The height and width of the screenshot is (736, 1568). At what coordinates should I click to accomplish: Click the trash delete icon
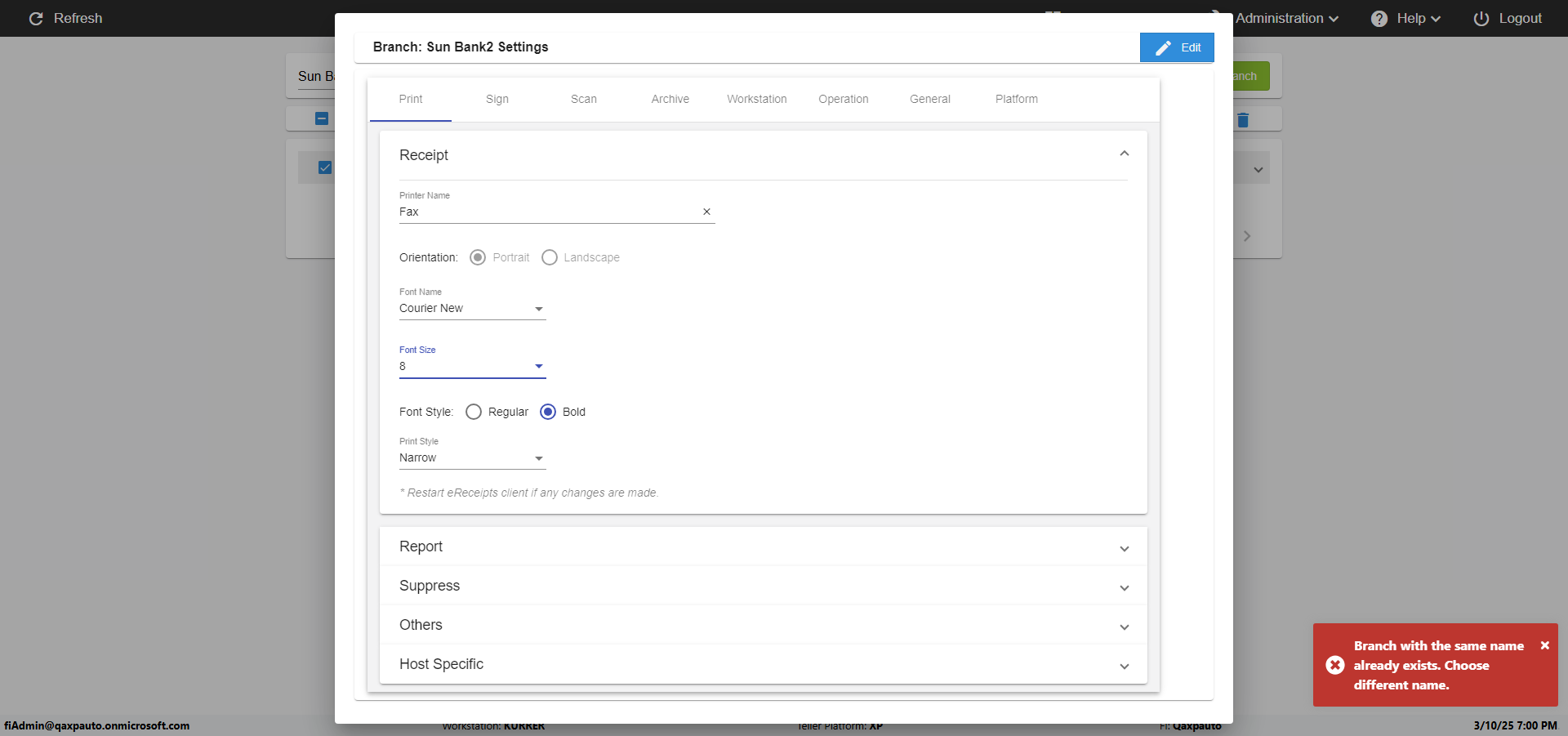tap(1243, 120)
